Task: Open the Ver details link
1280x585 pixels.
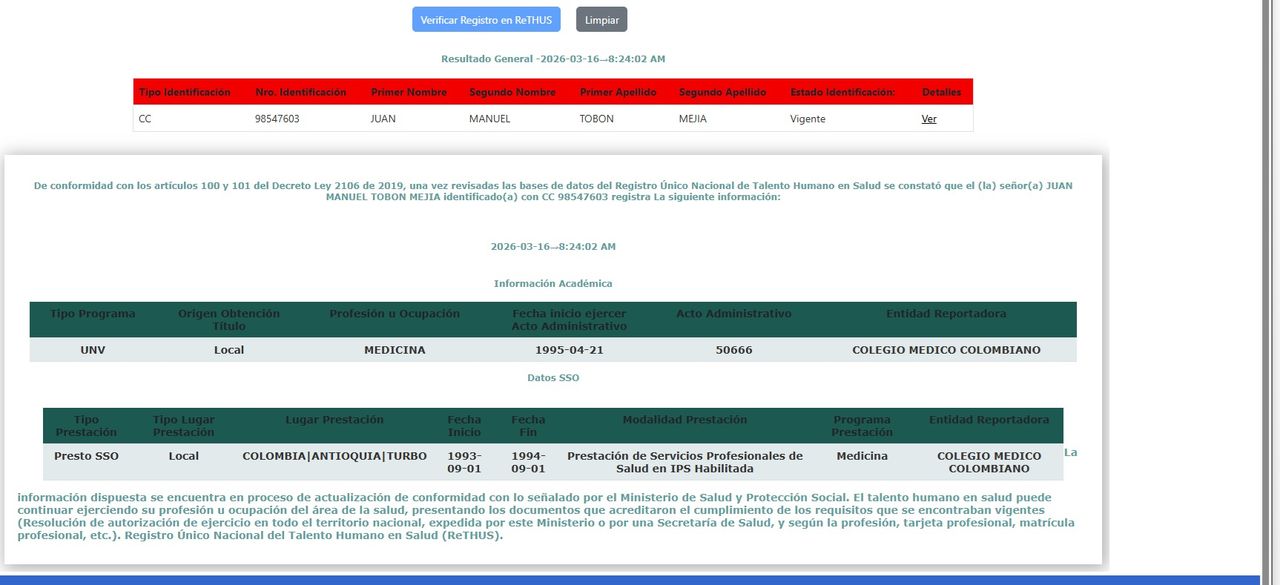Action: pyautogui.click(x=929, y=119)
